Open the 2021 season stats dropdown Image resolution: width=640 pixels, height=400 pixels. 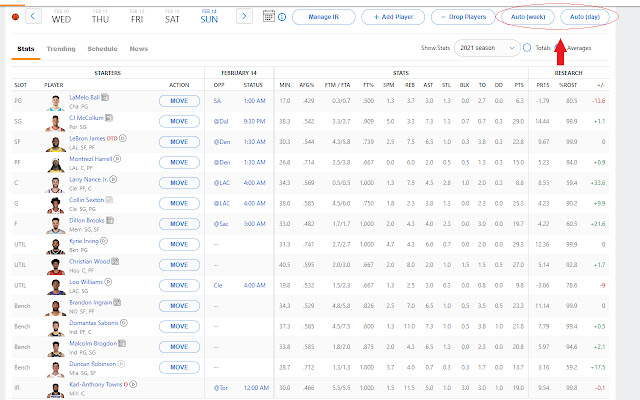click(487, 48)
